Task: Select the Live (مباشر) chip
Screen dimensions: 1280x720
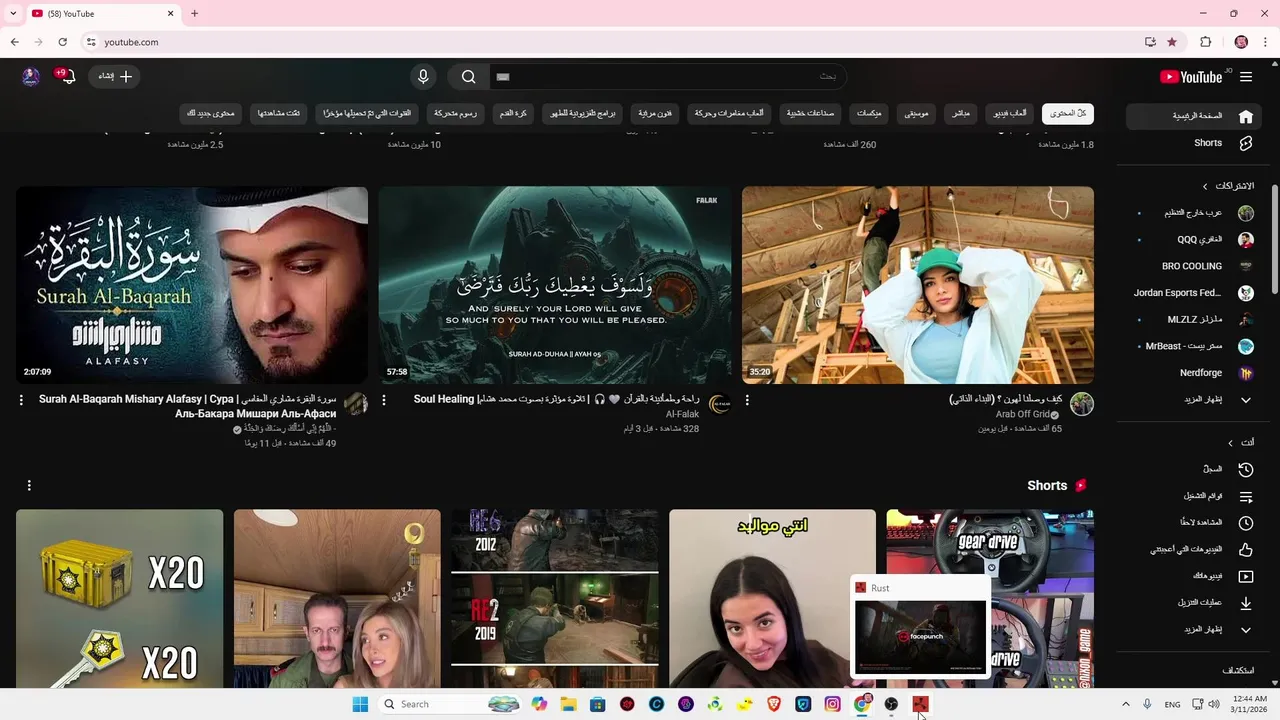Action: click(961, 114)
